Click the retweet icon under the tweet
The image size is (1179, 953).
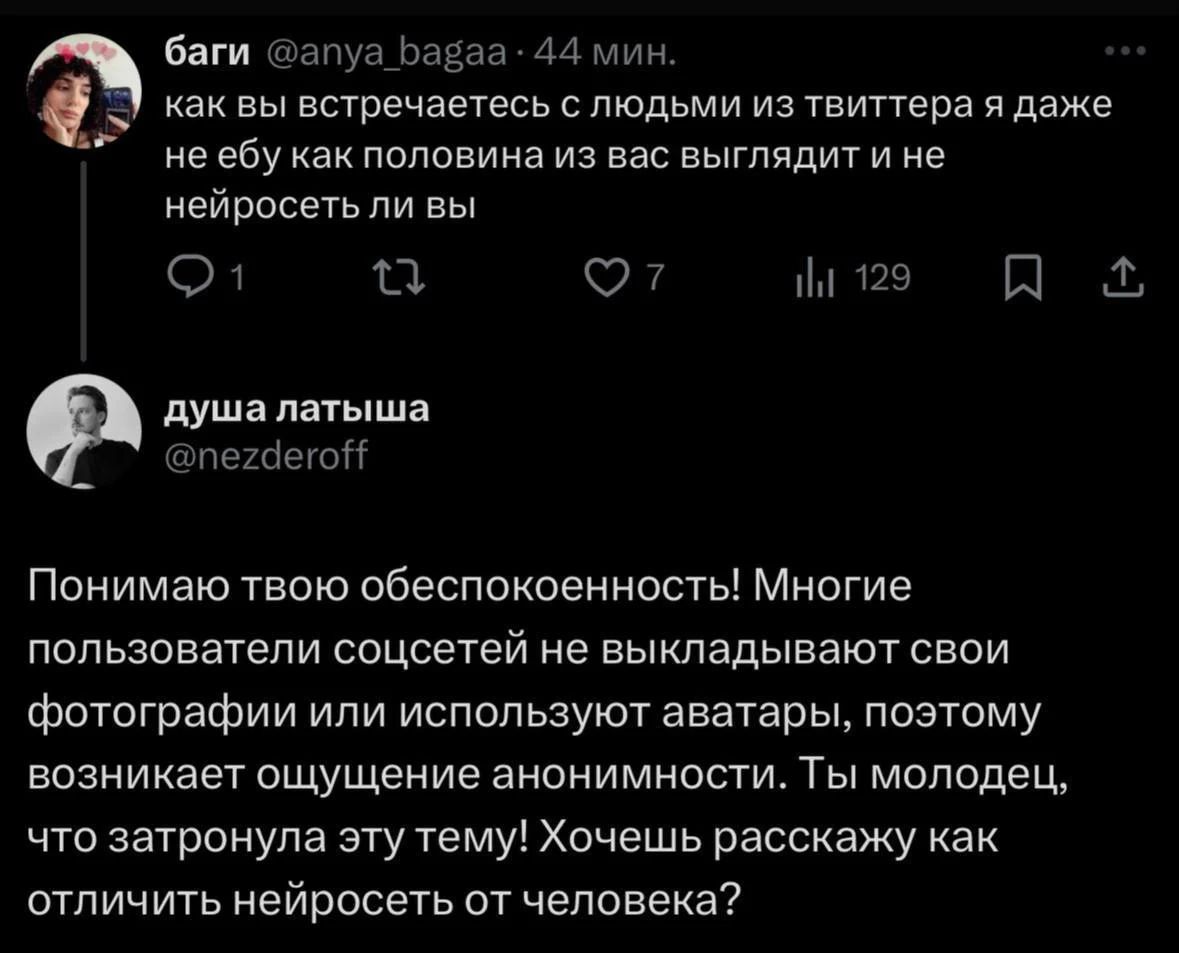pos(400,278)
